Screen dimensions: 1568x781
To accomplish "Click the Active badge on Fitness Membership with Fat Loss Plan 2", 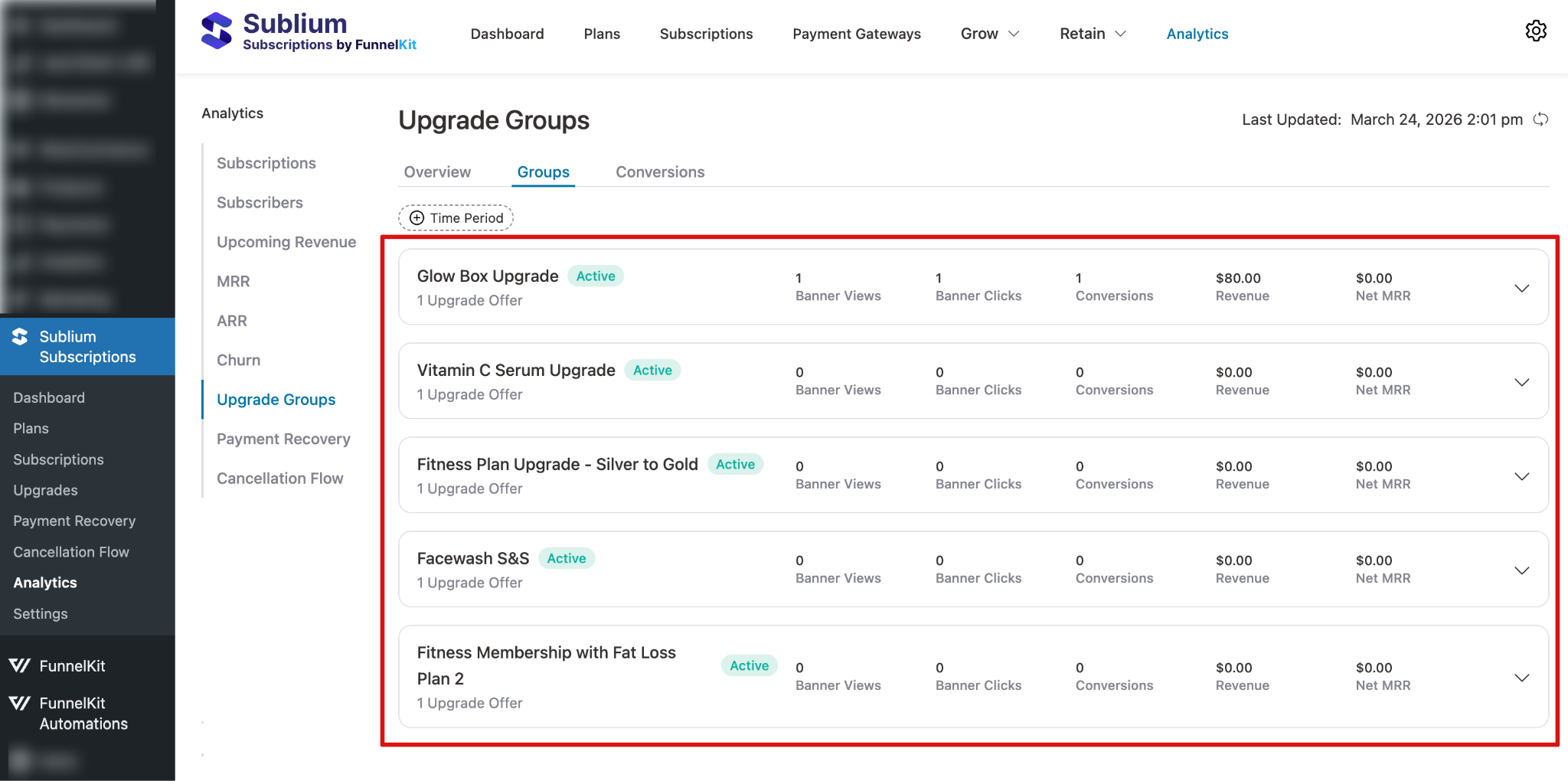I will tap(748, 665).
